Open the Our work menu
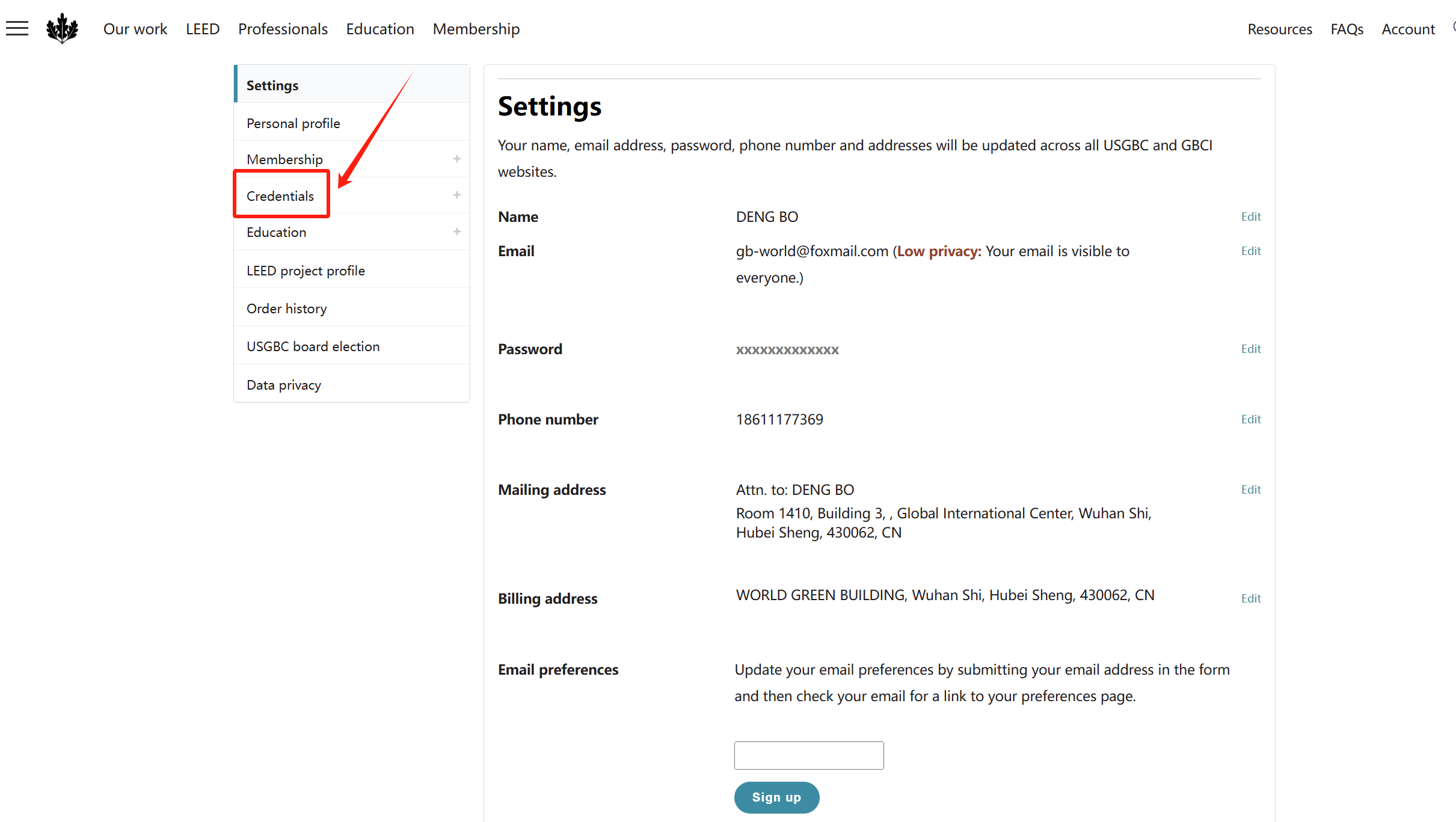The image size is (1456, 822). coord(135,29)
